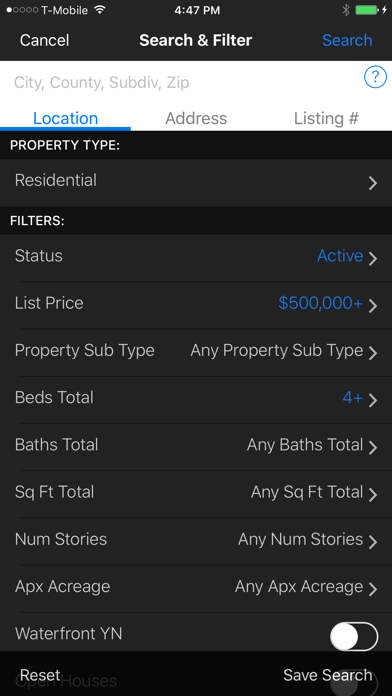Expand Baths Total options
The image size is (392, 696).
196,447
